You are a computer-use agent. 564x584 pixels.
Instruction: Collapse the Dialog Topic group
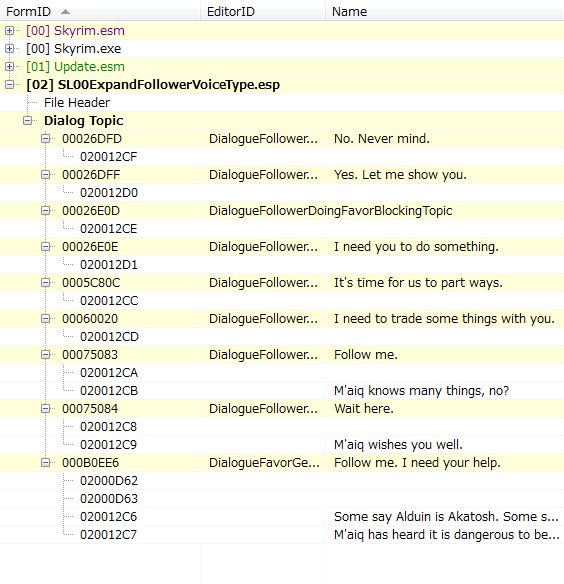(28, 121)
